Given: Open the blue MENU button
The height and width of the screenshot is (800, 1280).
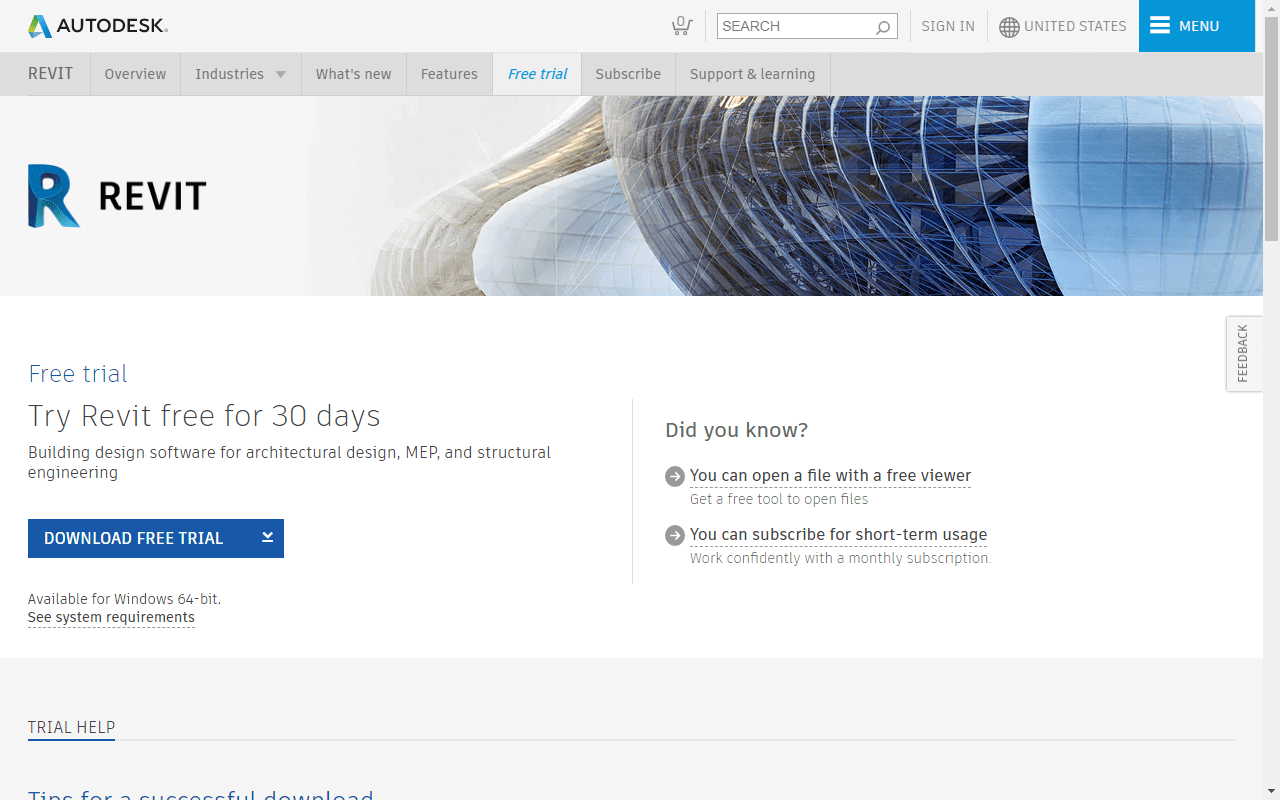Looking at the screenshot, I should pos(1197,26).
